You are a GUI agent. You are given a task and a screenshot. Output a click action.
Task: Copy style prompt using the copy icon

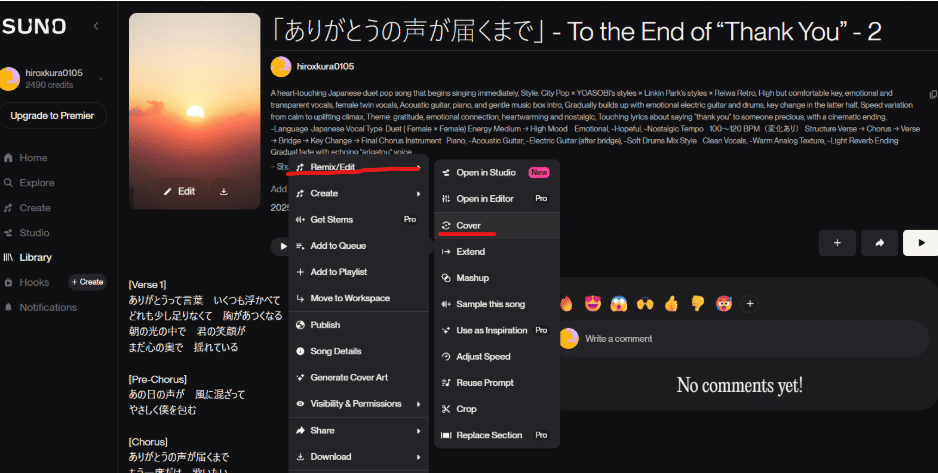(933, 94)
